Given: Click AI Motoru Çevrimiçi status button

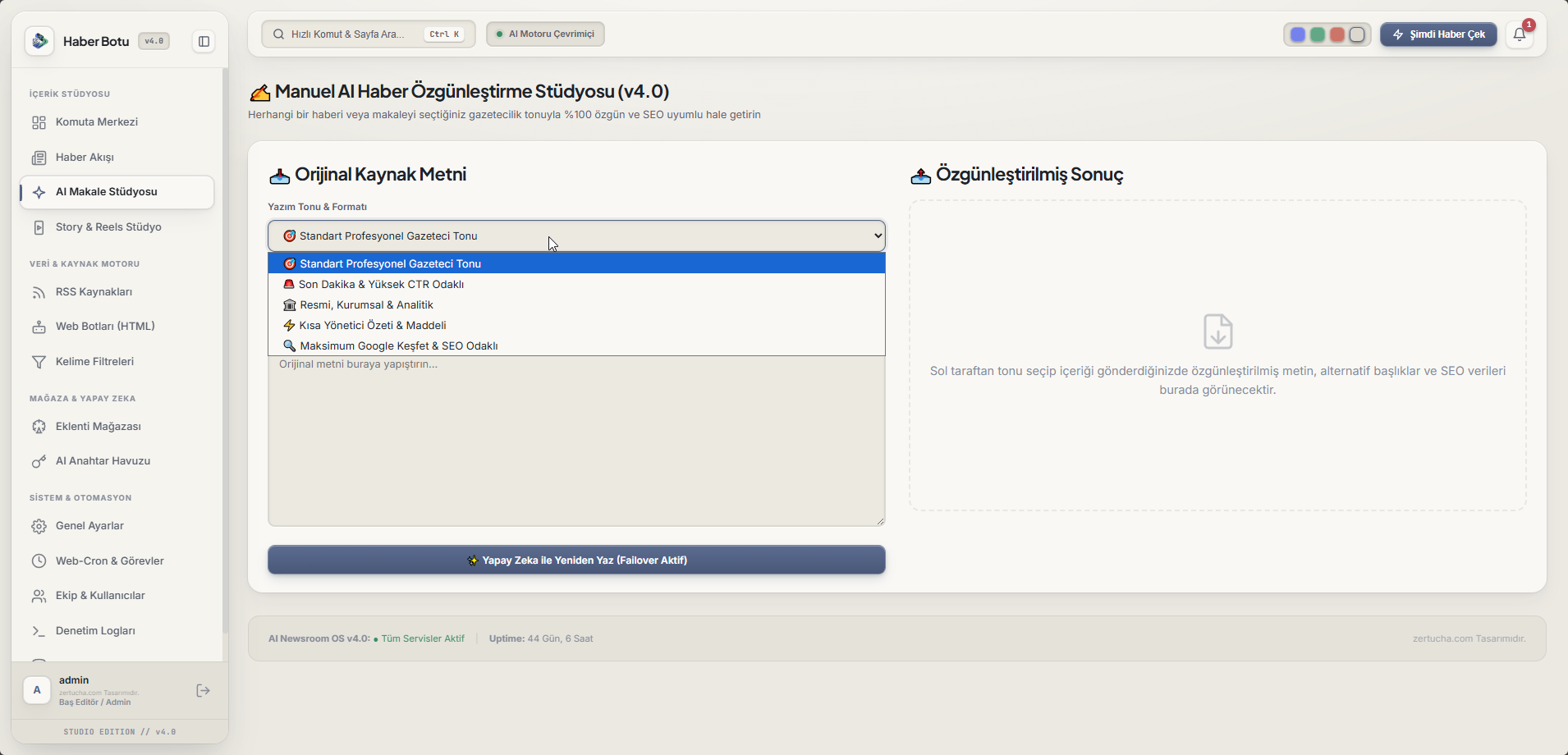Looking at the screenshot, I should click(545, 34).
